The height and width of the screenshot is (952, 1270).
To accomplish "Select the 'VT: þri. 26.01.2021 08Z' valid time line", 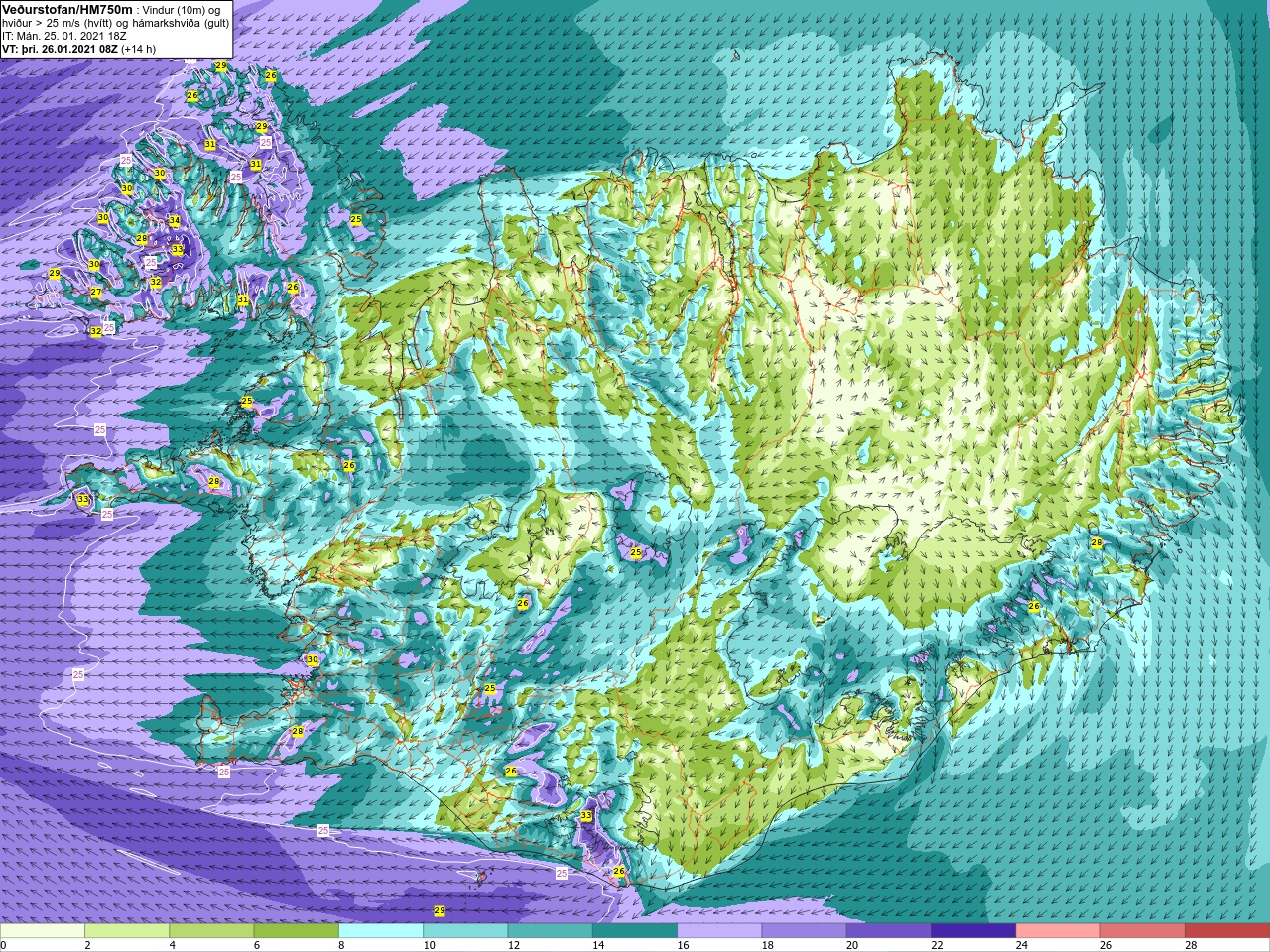I will [61, 48].
